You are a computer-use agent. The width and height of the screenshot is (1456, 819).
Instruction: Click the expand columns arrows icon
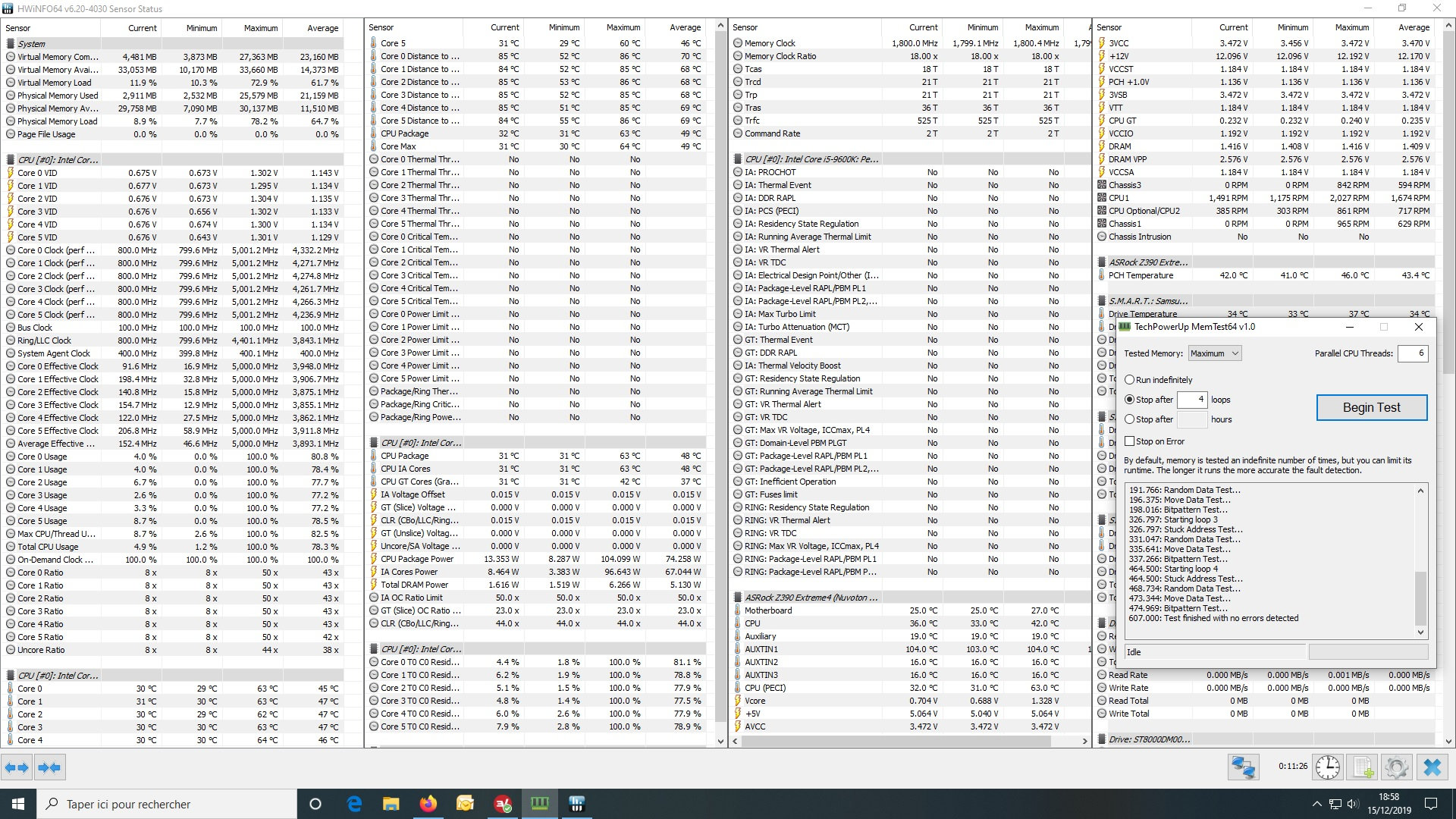17,767
